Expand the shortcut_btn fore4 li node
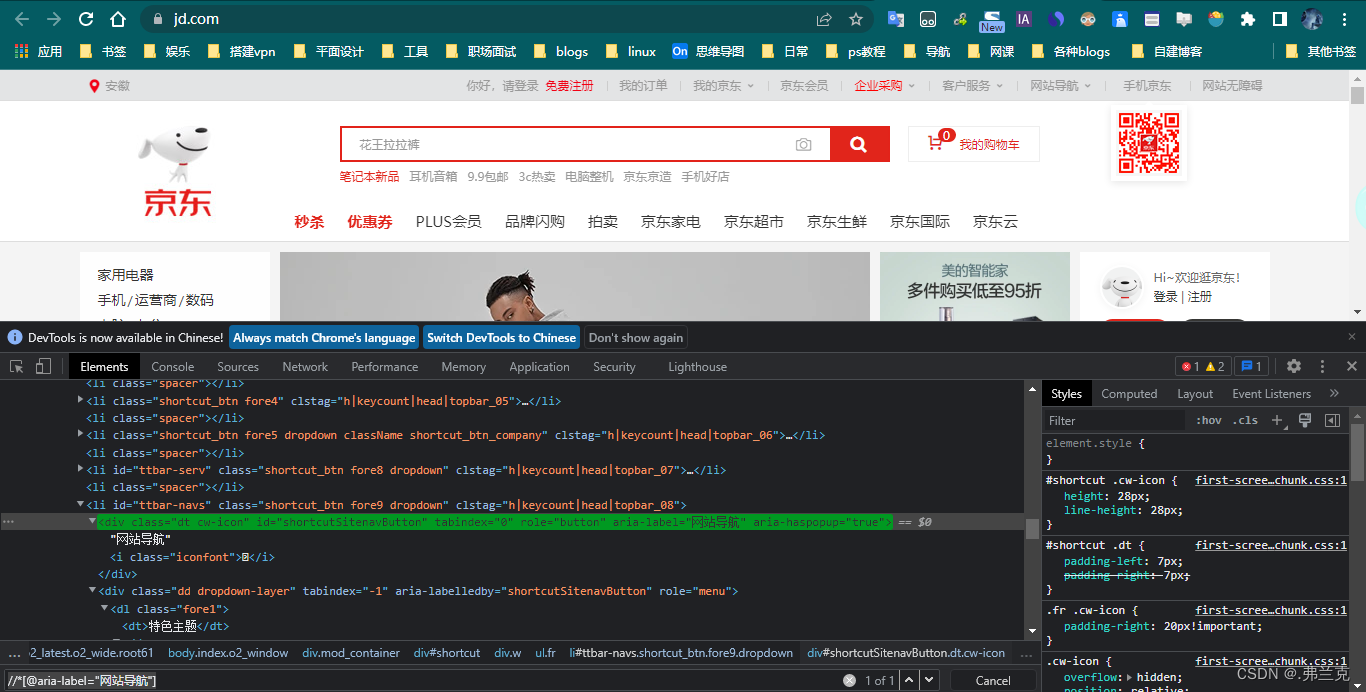 click(x=81, y=400)
